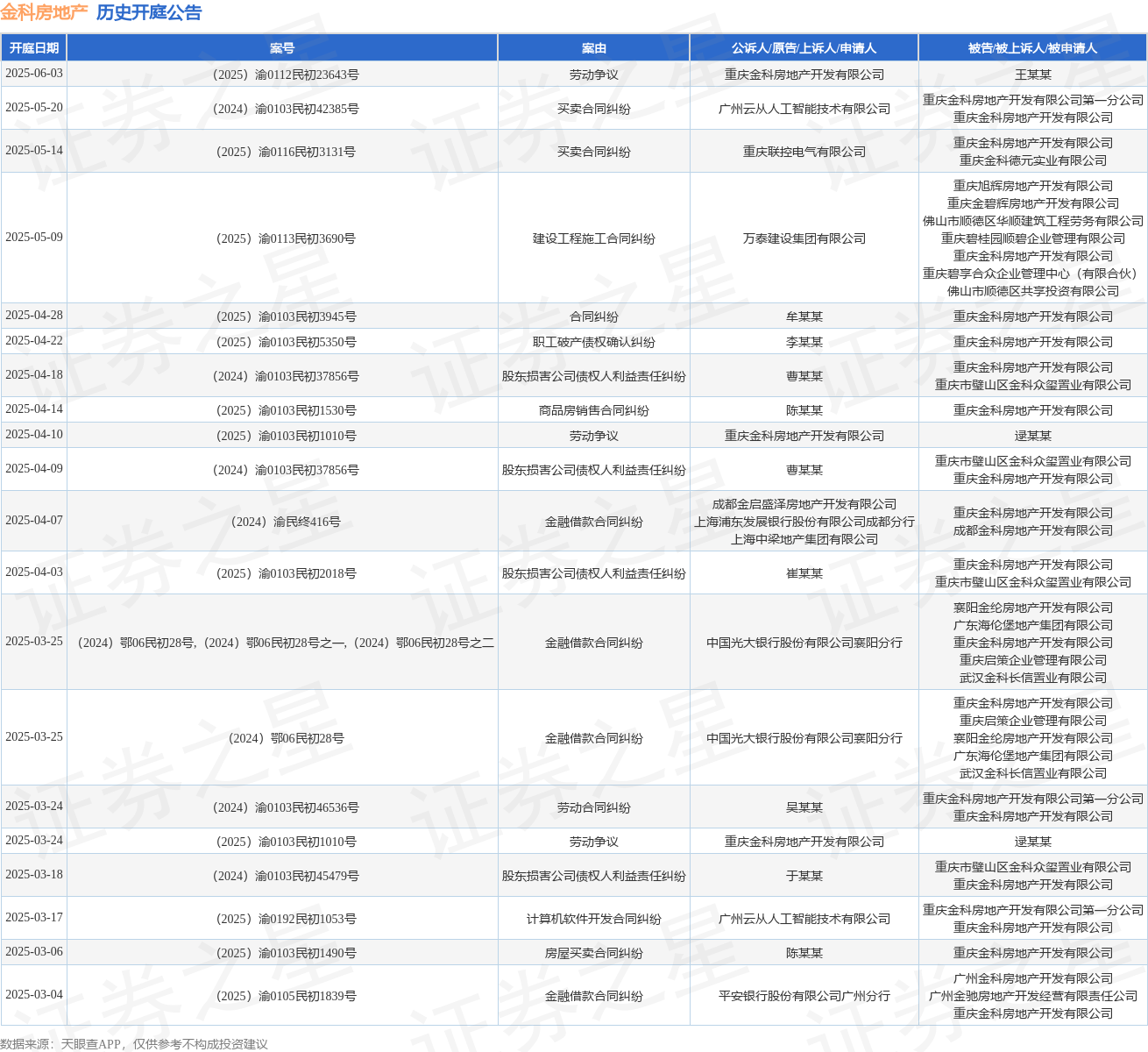Click defendant 重庆旭辉房地产开发有限公司
This screenshot has height=1052, width=1148.
[x=1033, y=186]
